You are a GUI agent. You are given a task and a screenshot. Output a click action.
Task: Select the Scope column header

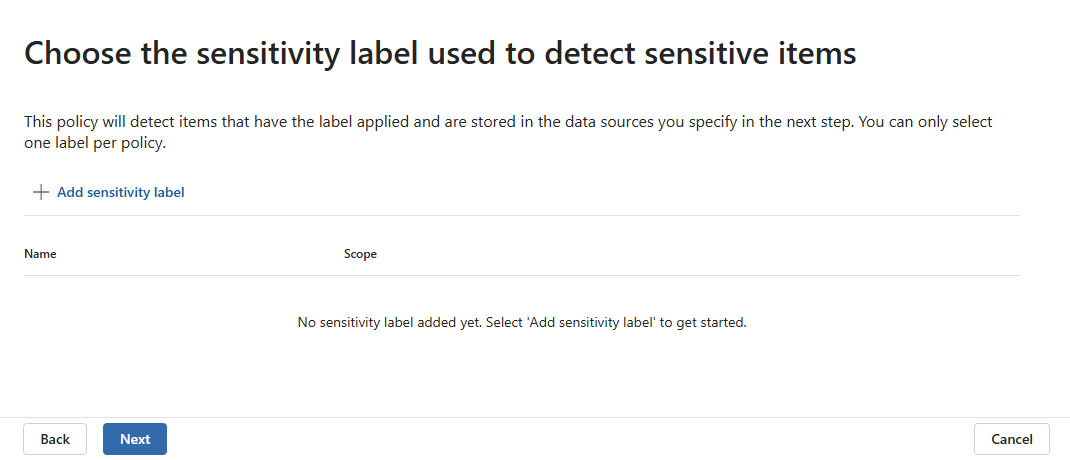tap(360, 254)
